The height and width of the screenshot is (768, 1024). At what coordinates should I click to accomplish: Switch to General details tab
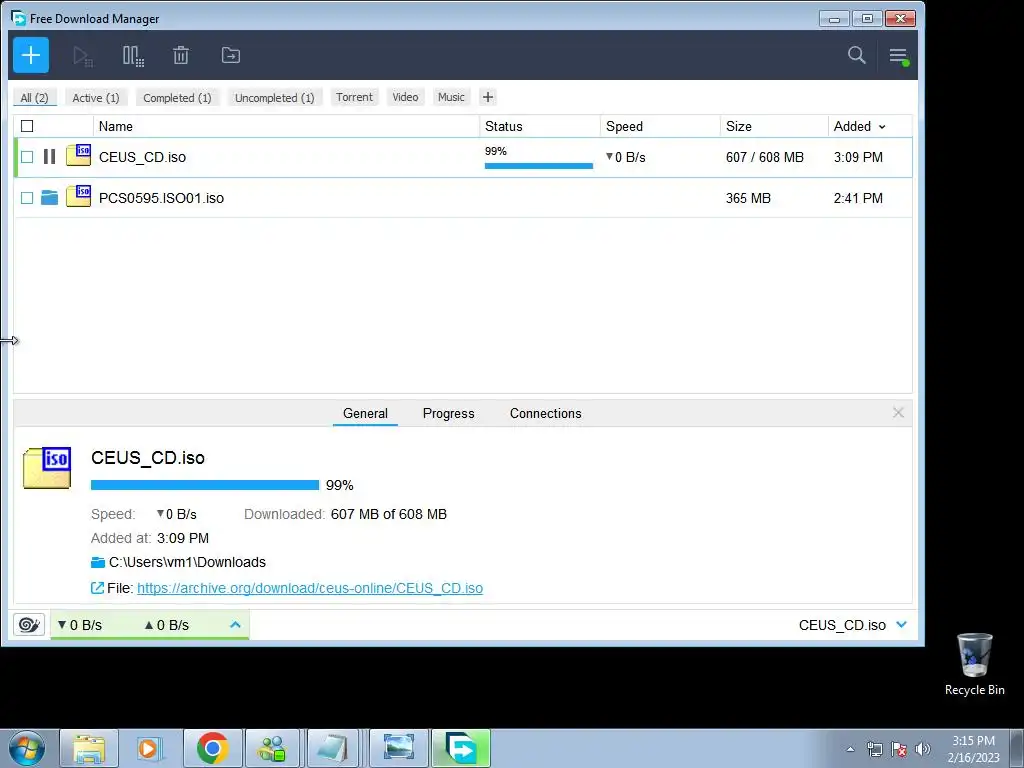[365, 413]
